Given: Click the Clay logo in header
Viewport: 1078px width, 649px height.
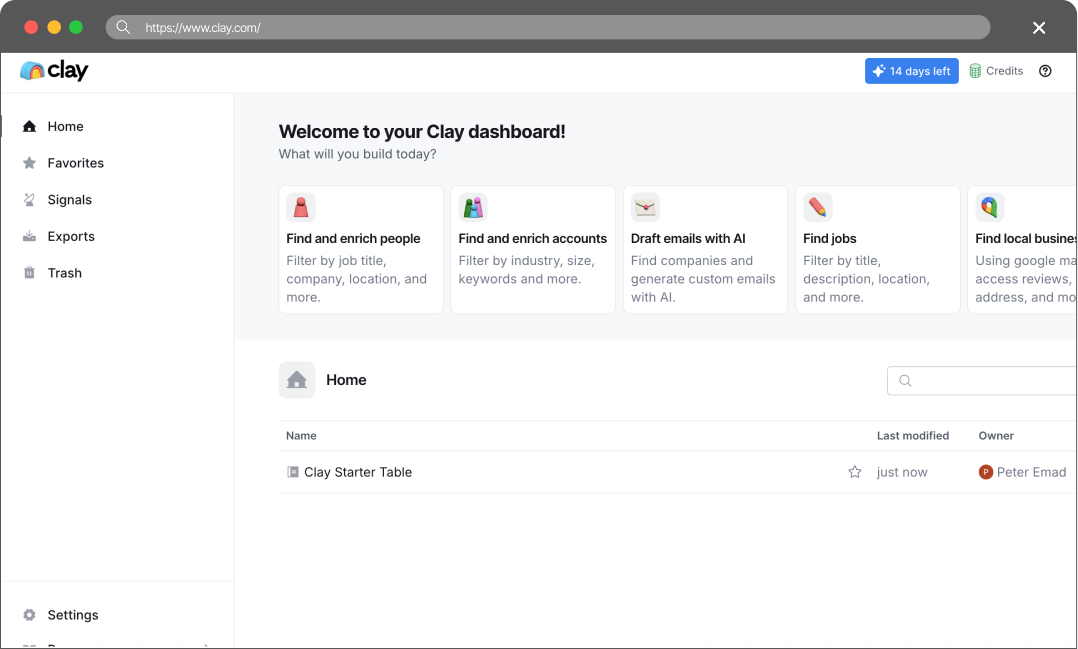Looking at the screenshot, I should tap(54, 70).
